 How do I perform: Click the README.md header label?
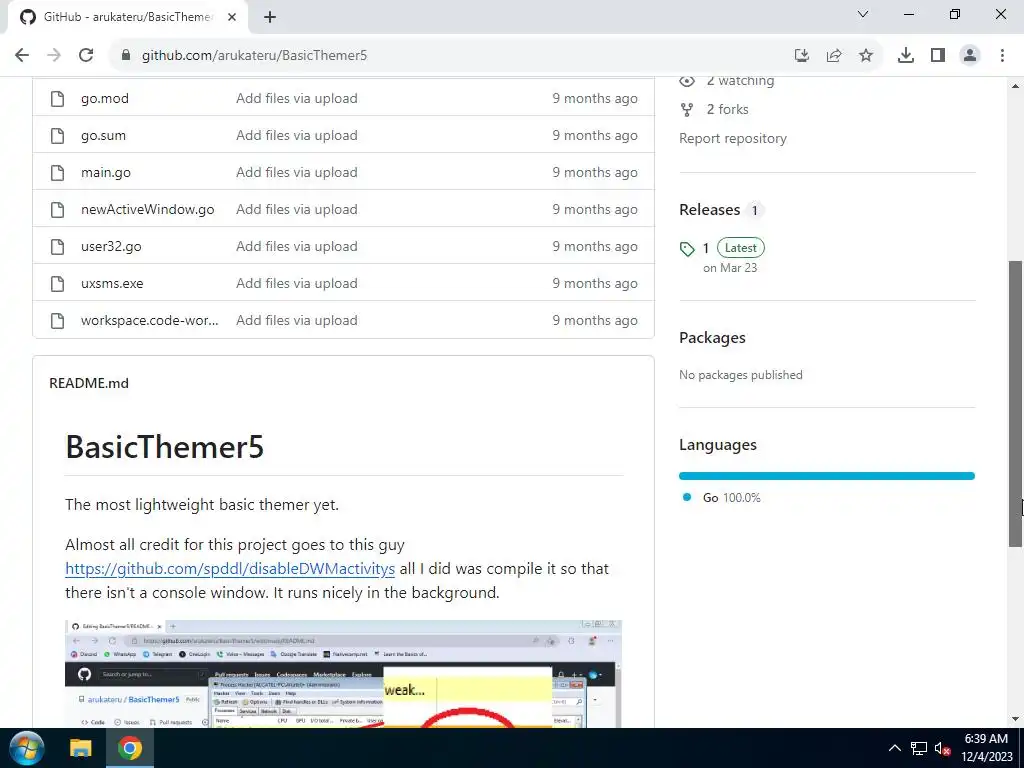click(x=89, y=383)
